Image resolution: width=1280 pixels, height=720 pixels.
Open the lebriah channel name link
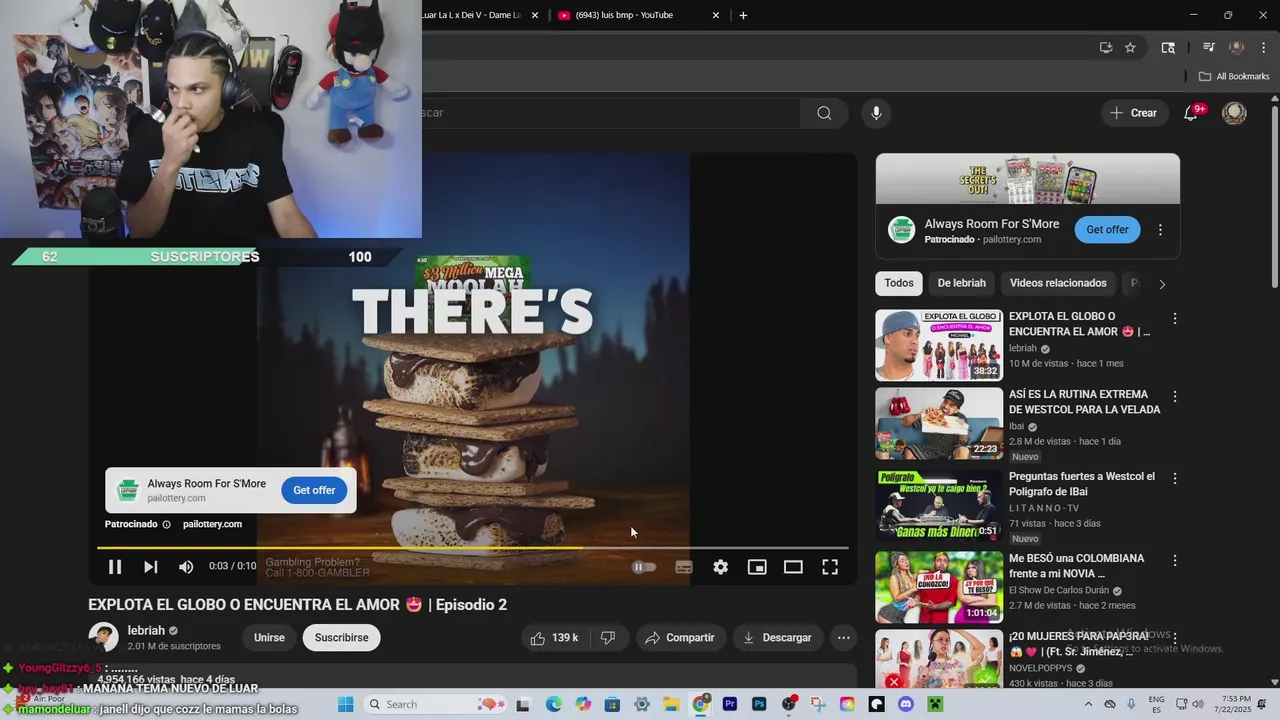tap(146, 630)
